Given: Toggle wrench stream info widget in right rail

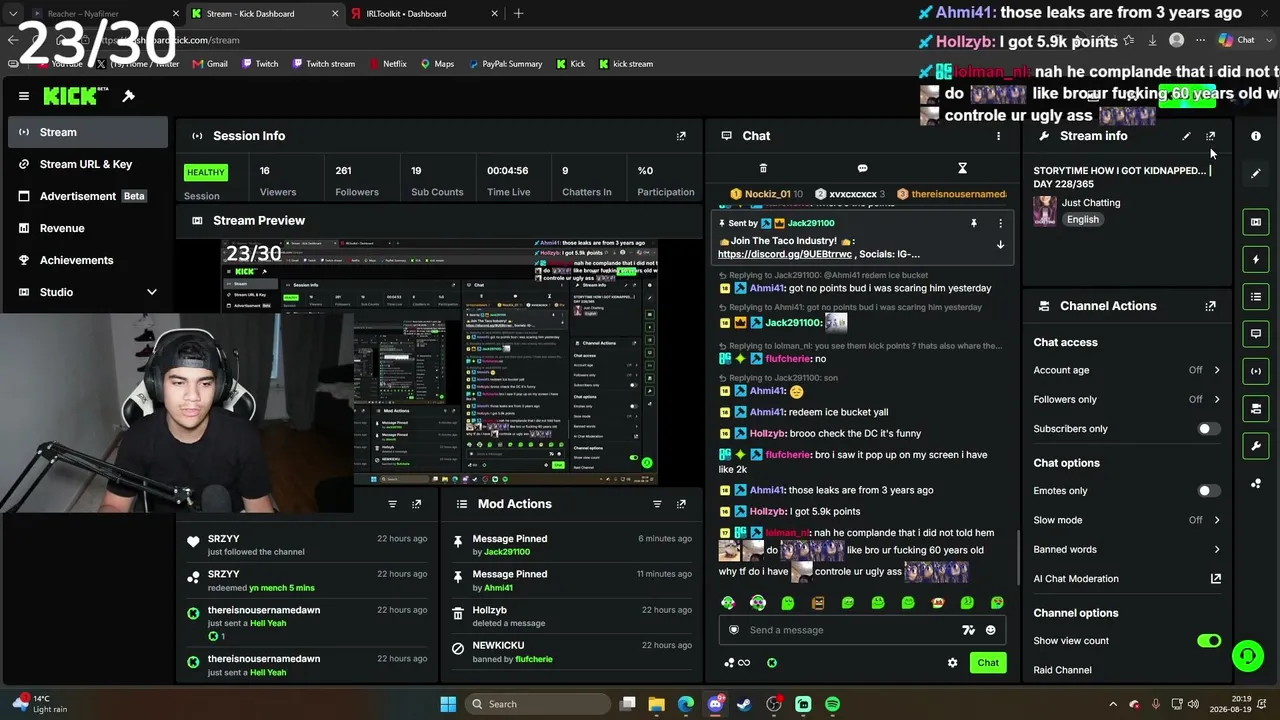Looking at the screenshot, I should pyautogui.click(x=1256, y=445).
